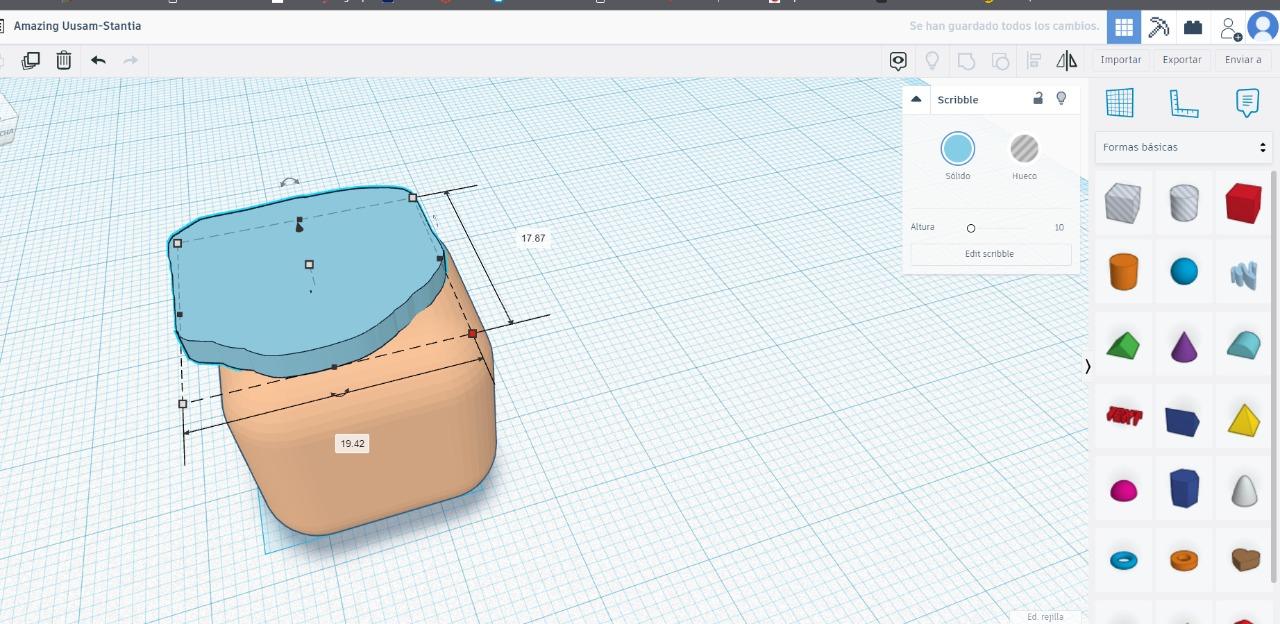Click the saved status text 'Se han guardado todos los cambios.'
The height and width of the screenshot is (624, 1280).
click(x=1004, y=26)
